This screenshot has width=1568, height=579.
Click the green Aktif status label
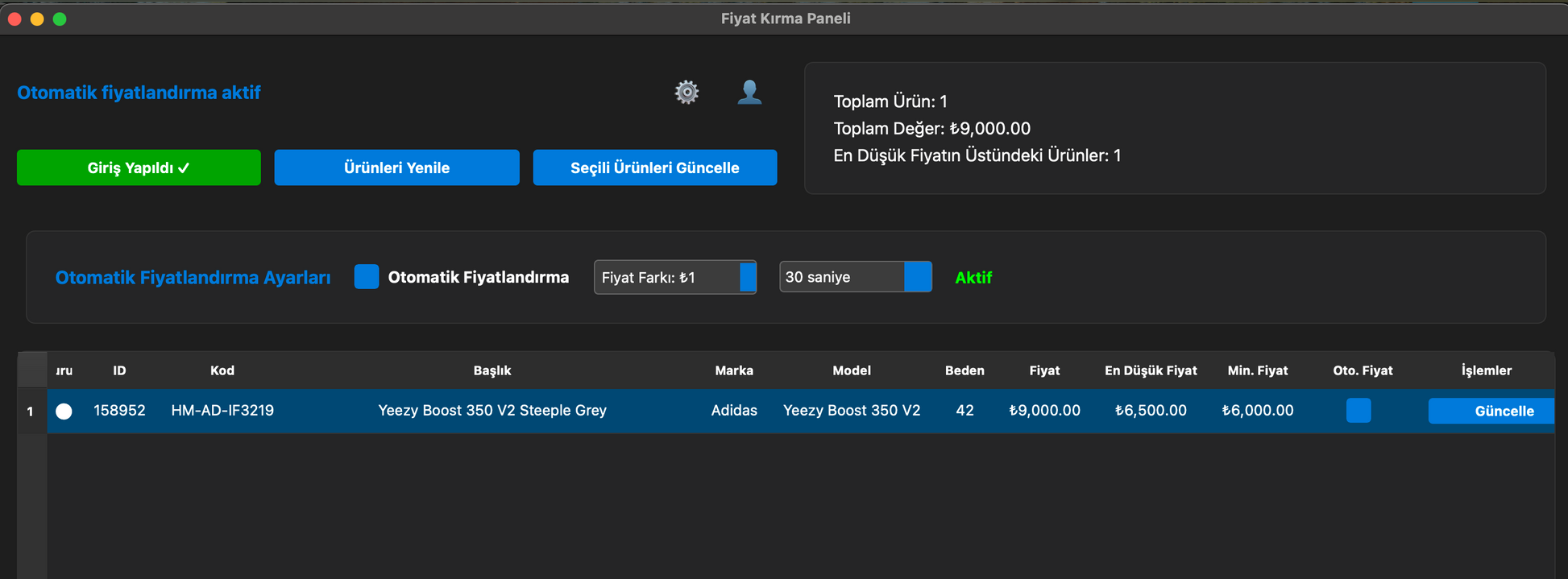[973, 278]
